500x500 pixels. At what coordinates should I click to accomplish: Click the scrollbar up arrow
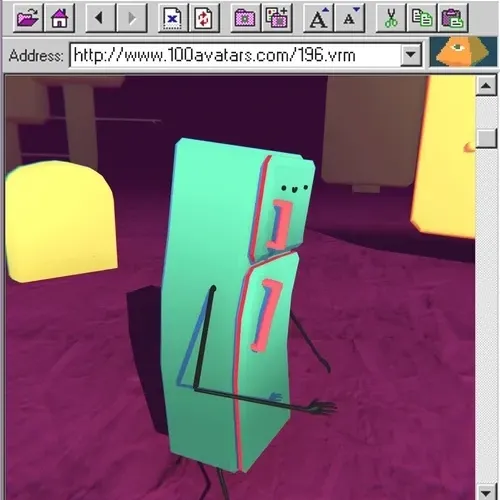pos(486,86)
